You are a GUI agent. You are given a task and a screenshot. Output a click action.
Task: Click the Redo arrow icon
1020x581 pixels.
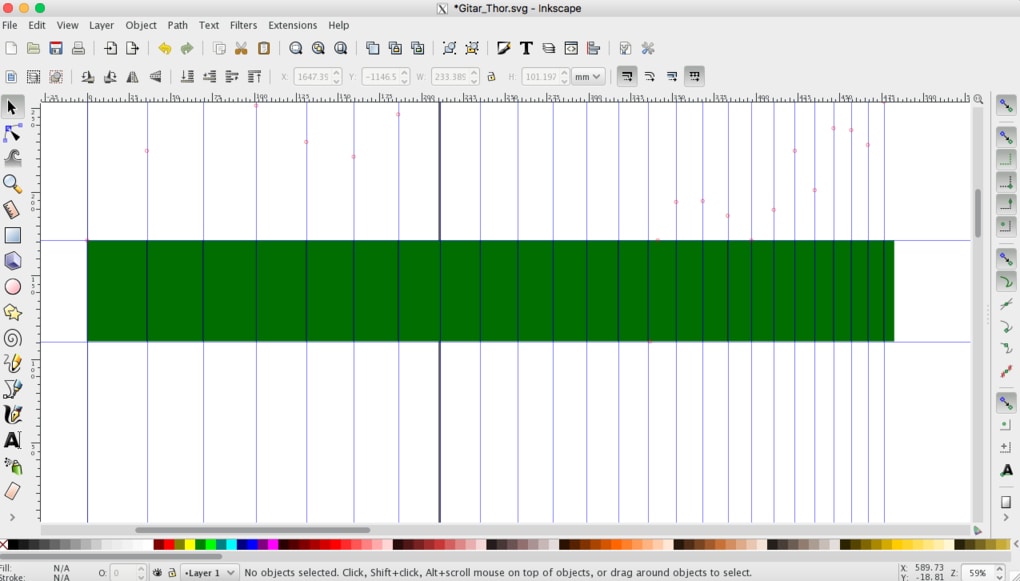[187, 48]
